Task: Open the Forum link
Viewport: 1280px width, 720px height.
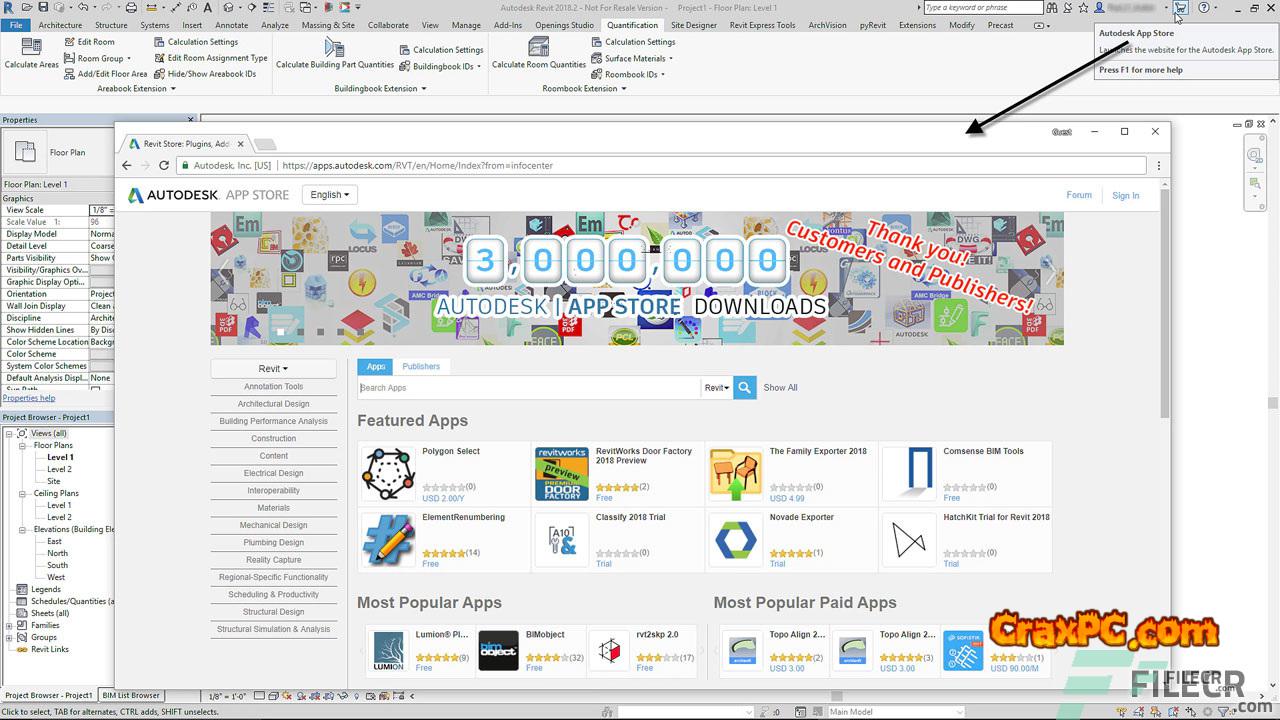Action: (x=1079, y=195)
